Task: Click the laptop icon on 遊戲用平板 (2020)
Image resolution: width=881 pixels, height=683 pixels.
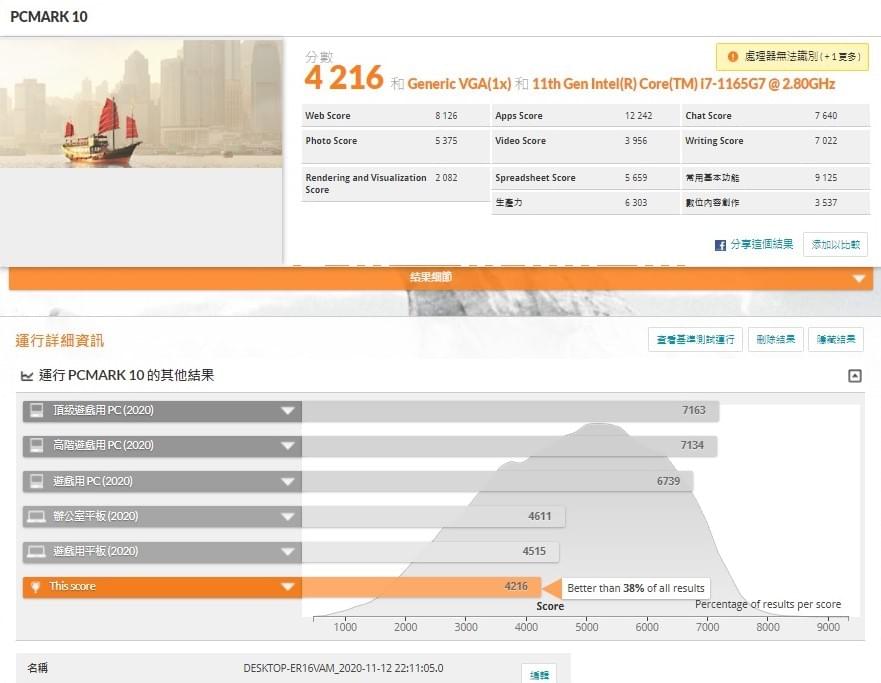Action: pos(37,552)
